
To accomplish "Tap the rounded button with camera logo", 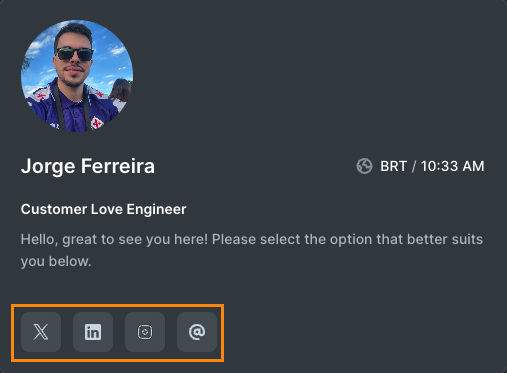I will (x=145, y=332).
